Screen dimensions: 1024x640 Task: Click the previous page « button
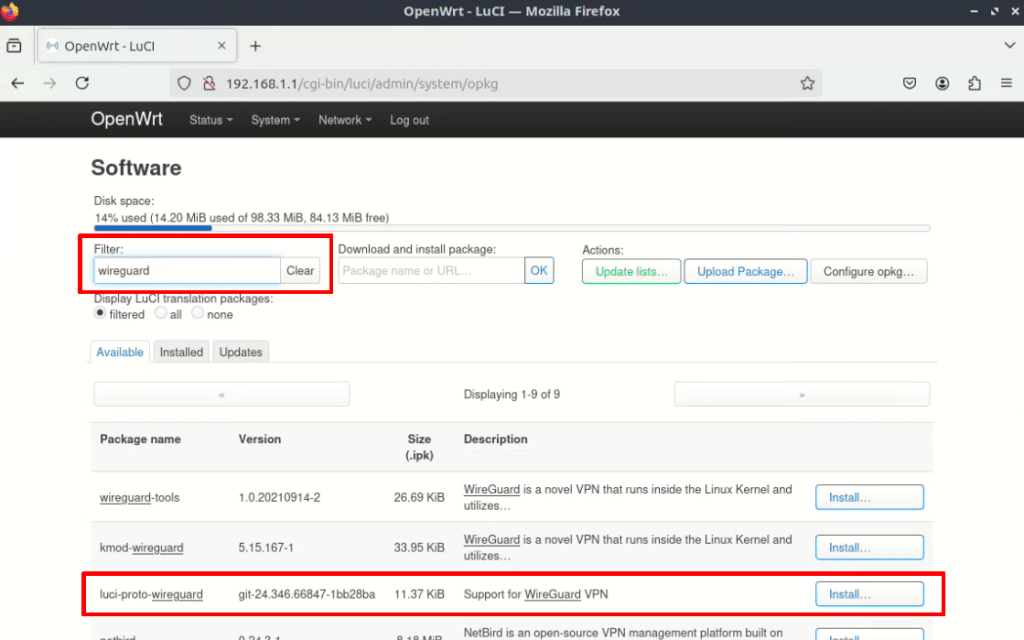pos(221,394)
